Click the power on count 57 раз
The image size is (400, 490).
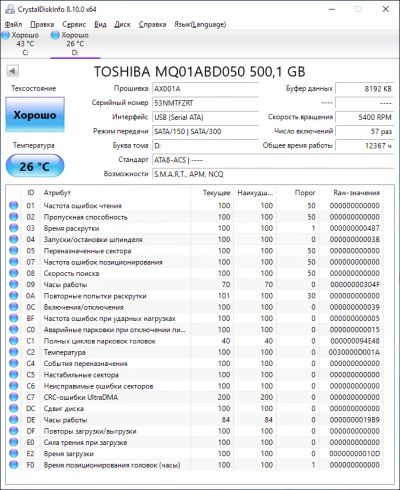364,131
